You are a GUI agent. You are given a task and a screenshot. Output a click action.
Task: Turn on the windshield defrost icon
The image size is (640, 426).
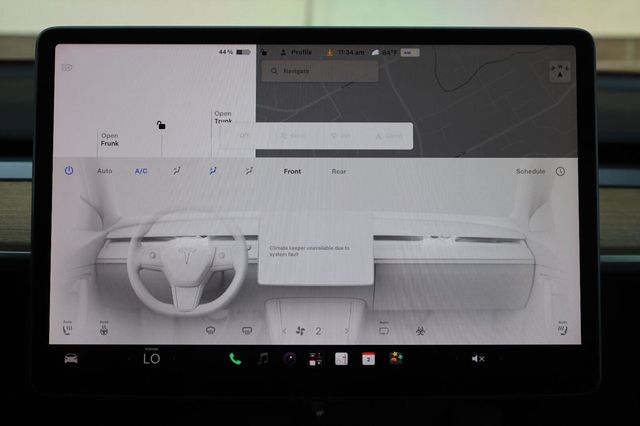(210, 331)
